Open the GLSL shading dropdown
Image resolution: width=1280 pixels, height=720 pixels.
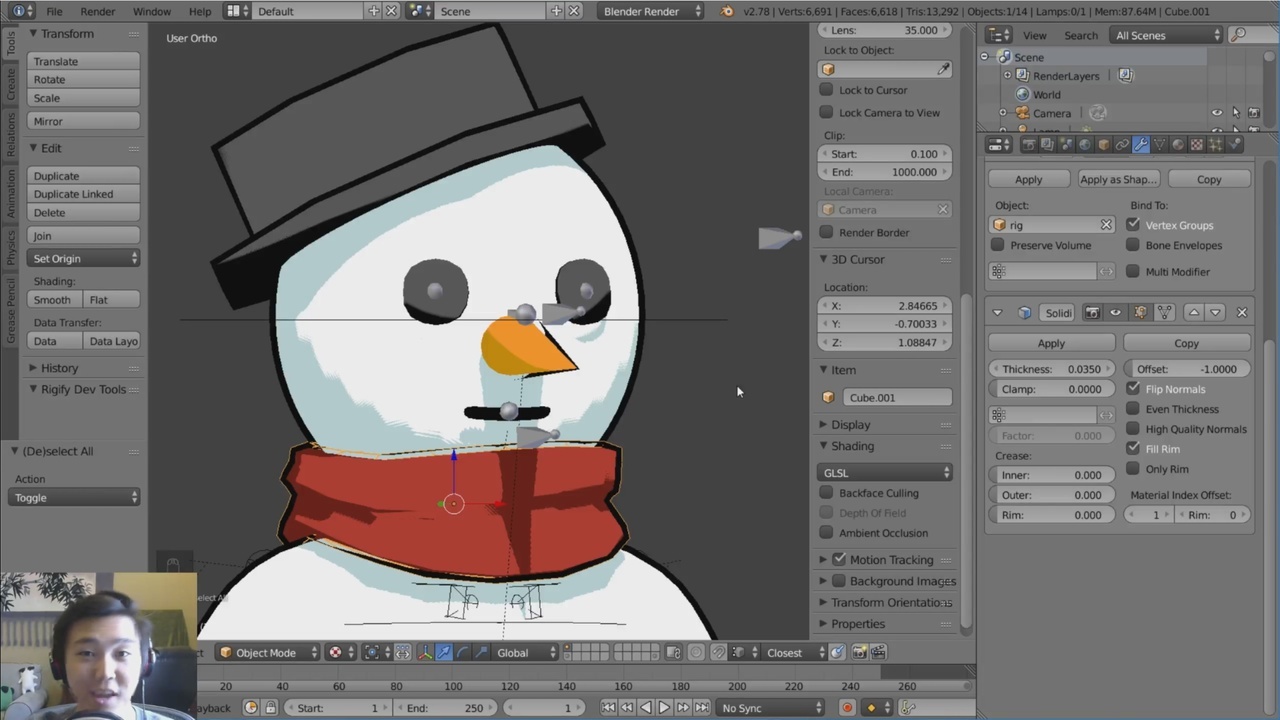click(x=885, y=473)
